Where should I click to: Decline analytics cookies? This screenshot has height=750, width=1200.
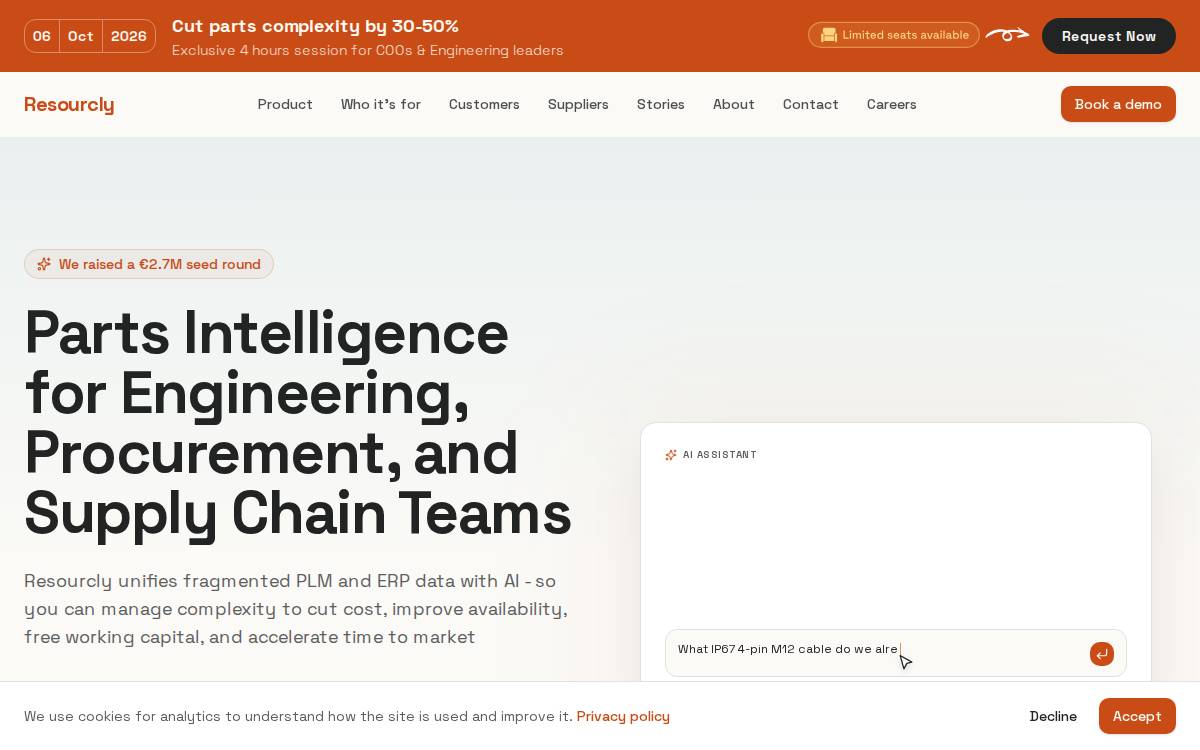click(x=1053, y=716)
